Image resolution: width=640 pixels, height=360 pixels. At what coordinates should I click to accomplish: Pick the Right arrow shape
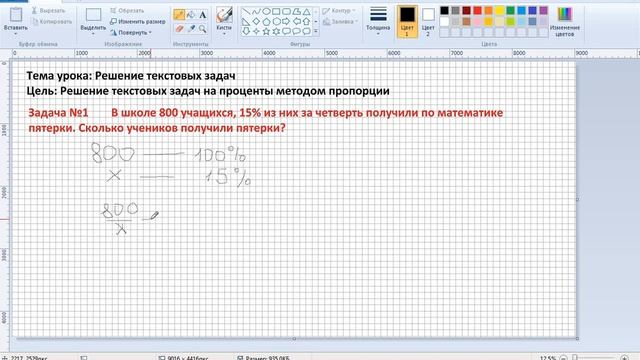click(x=287, y=22)
